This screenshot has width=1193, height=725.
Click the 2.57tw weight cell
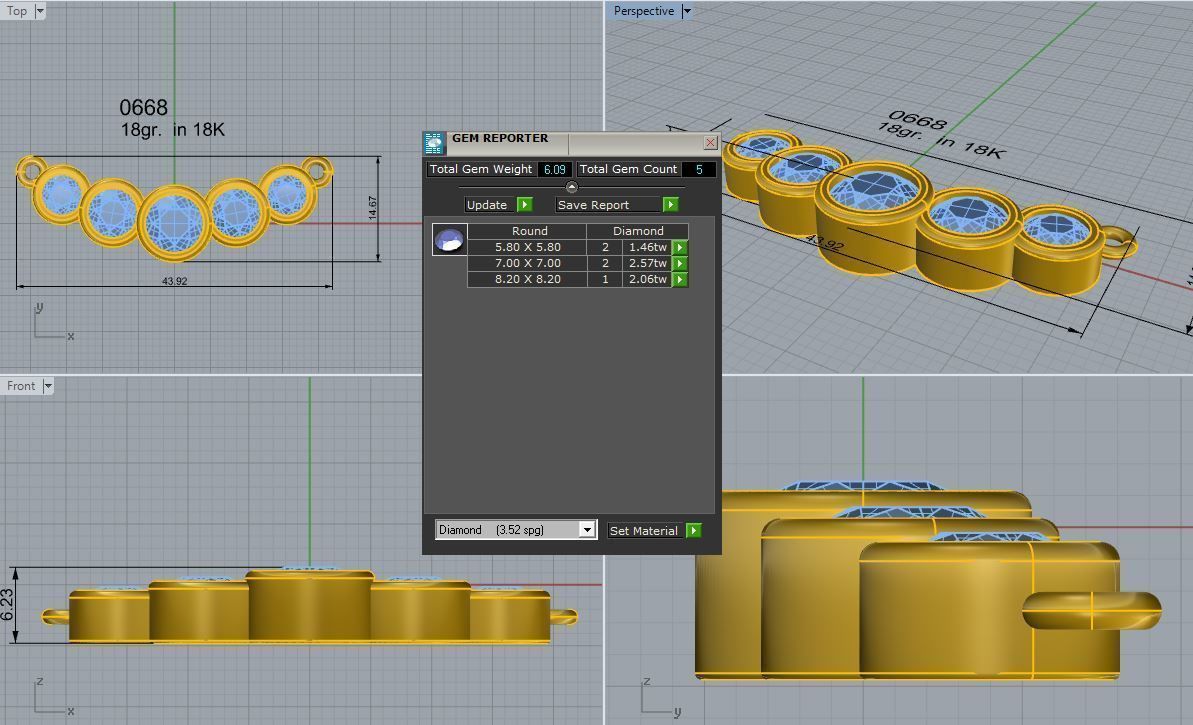coord(647,263)
